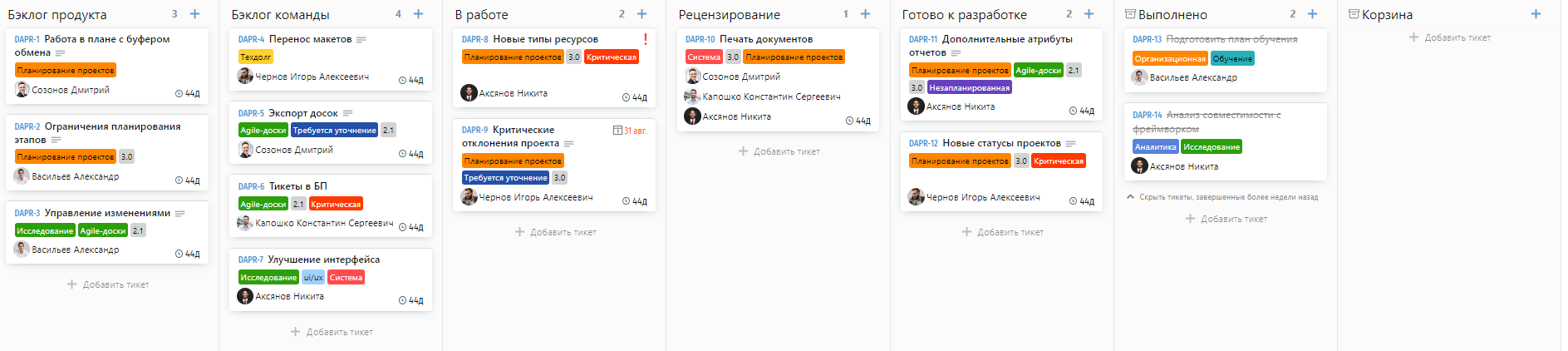The width and height of the screenshot is (1568, 351).
Task: Click orange Техдолг tag on DAPR-4
Action: tap(255, 57)
